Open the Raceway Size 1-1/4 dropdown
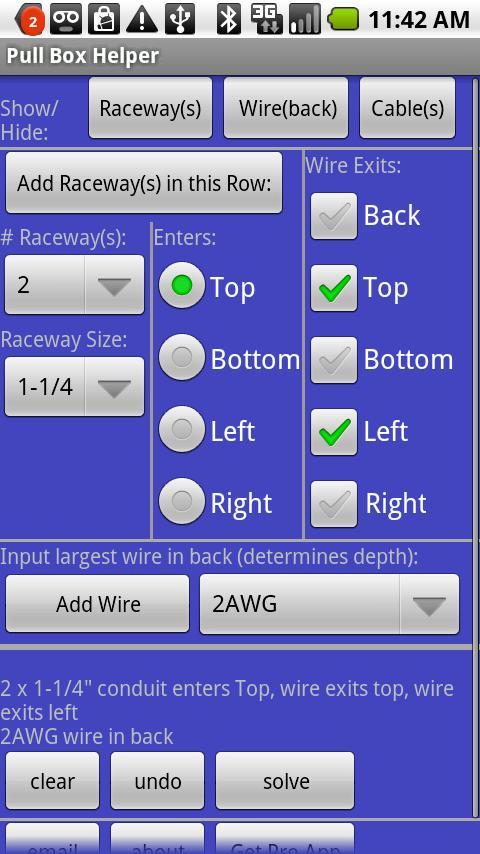This screenshot has width=480, height=854. pos(75,387)
